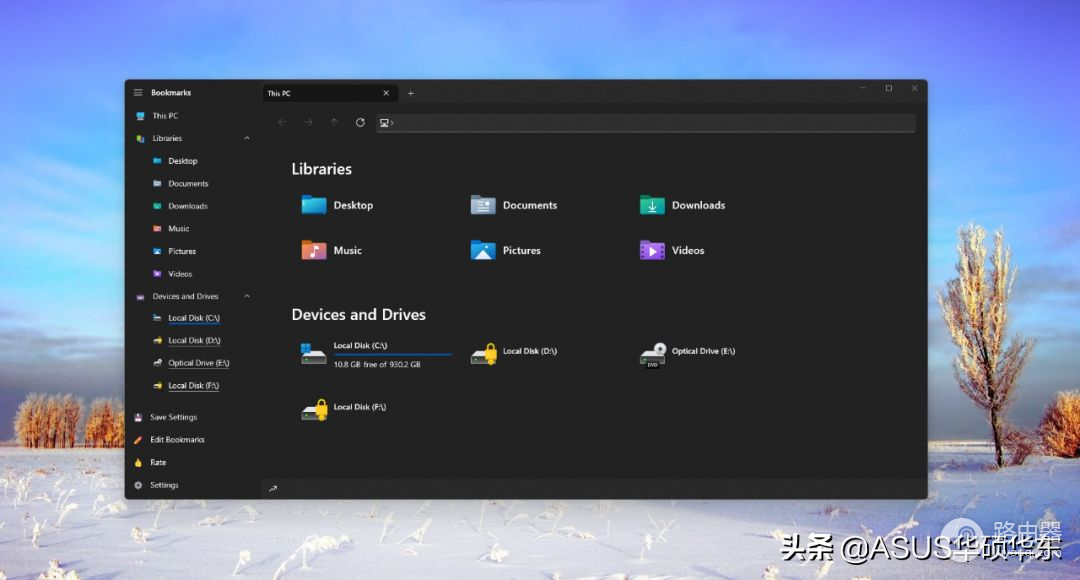
Task: Toggle the hamburger menu beside Bookmarks
Action: [x=138, y=92]
